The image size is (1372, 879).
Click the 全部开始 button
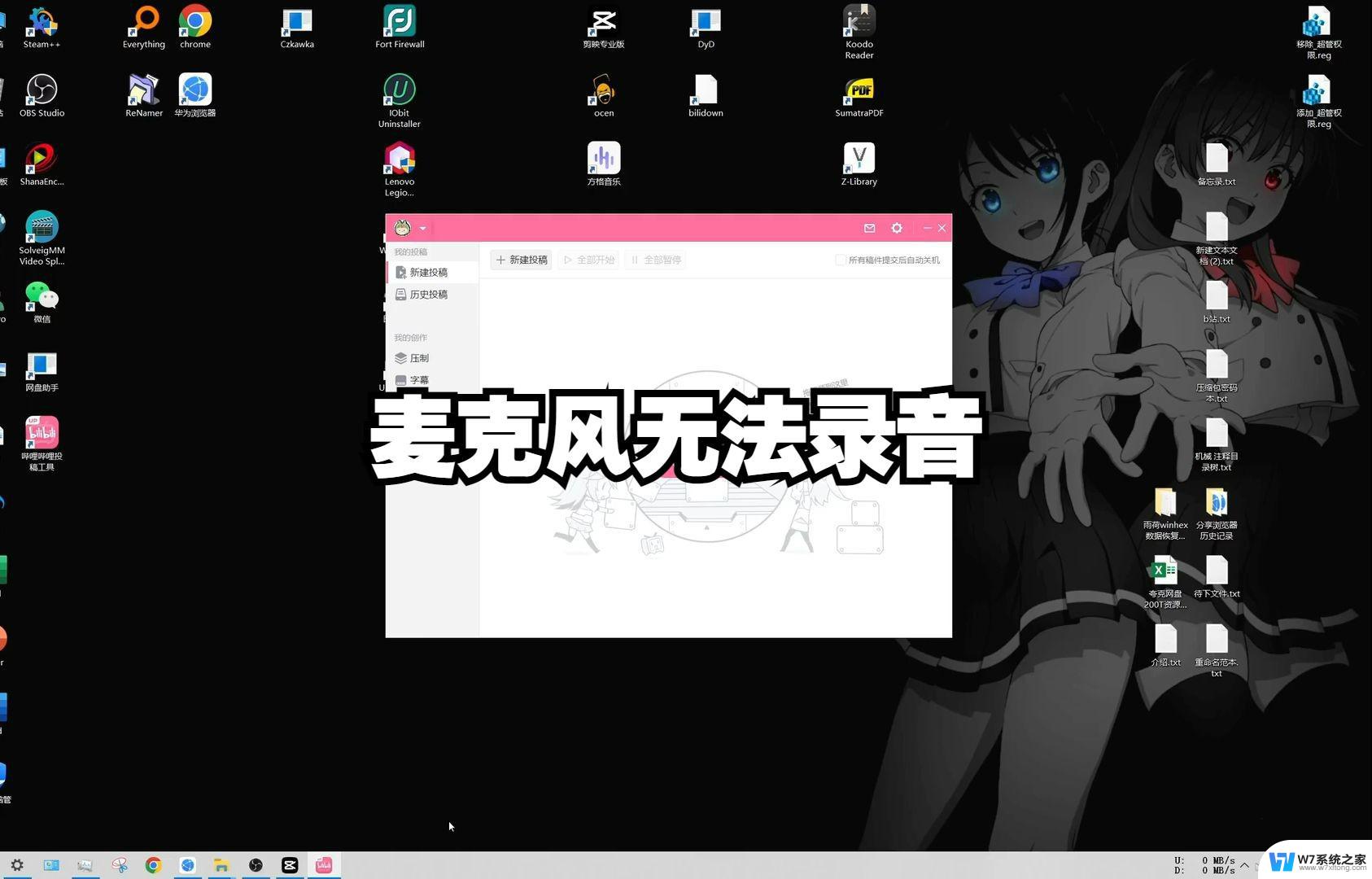point(589,260)
